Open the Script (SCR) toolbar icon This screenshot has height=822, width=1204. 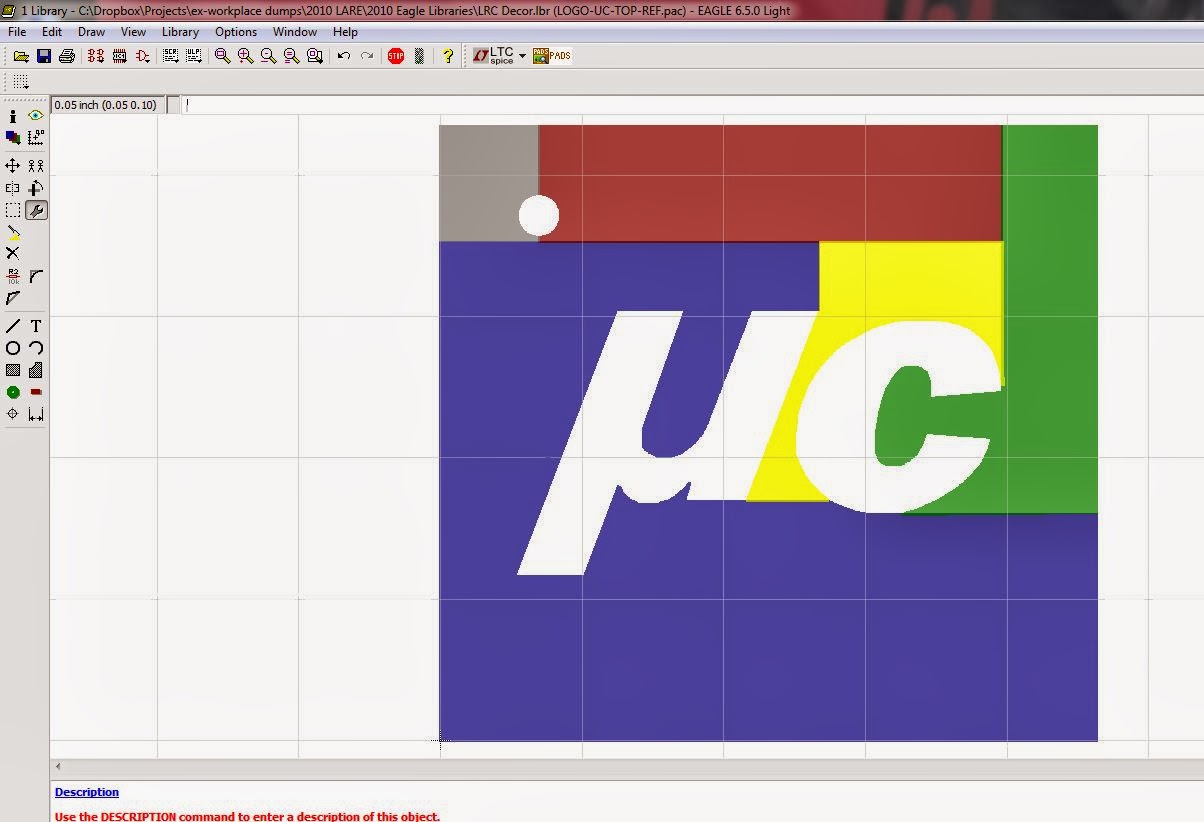tap(169, 56)
